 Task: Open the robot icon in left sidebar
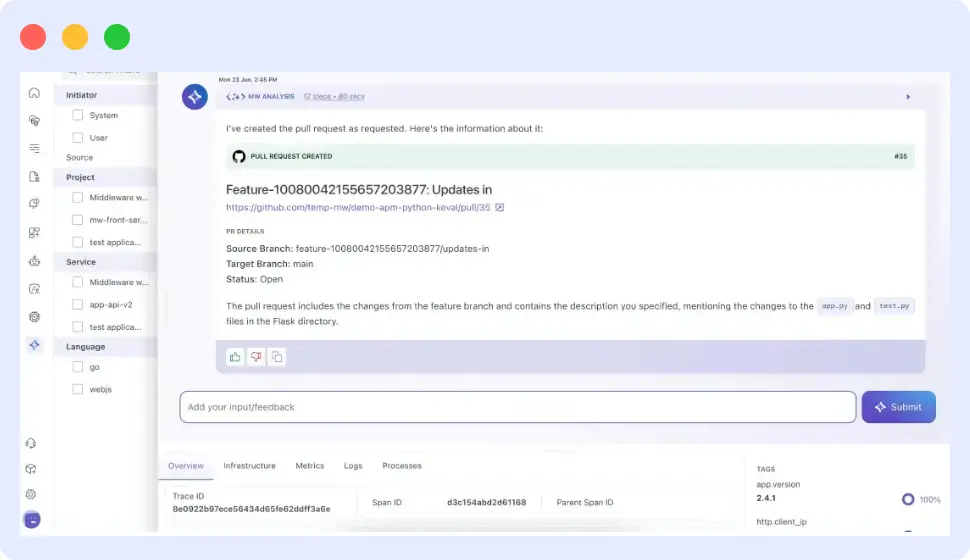click(34, 261)
